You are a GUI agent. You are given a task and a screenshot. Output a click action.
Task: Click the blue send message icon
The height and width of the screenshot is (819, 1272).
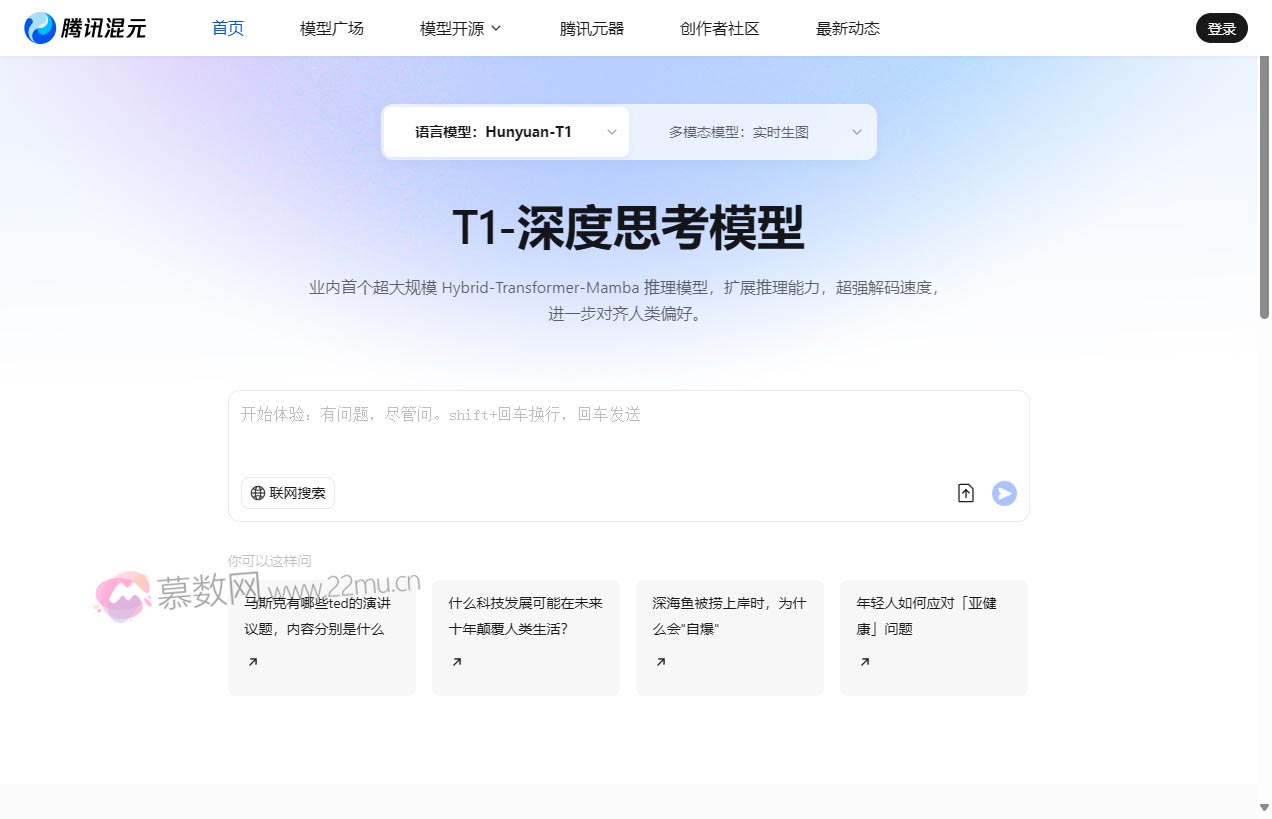tap(1004, 492)
